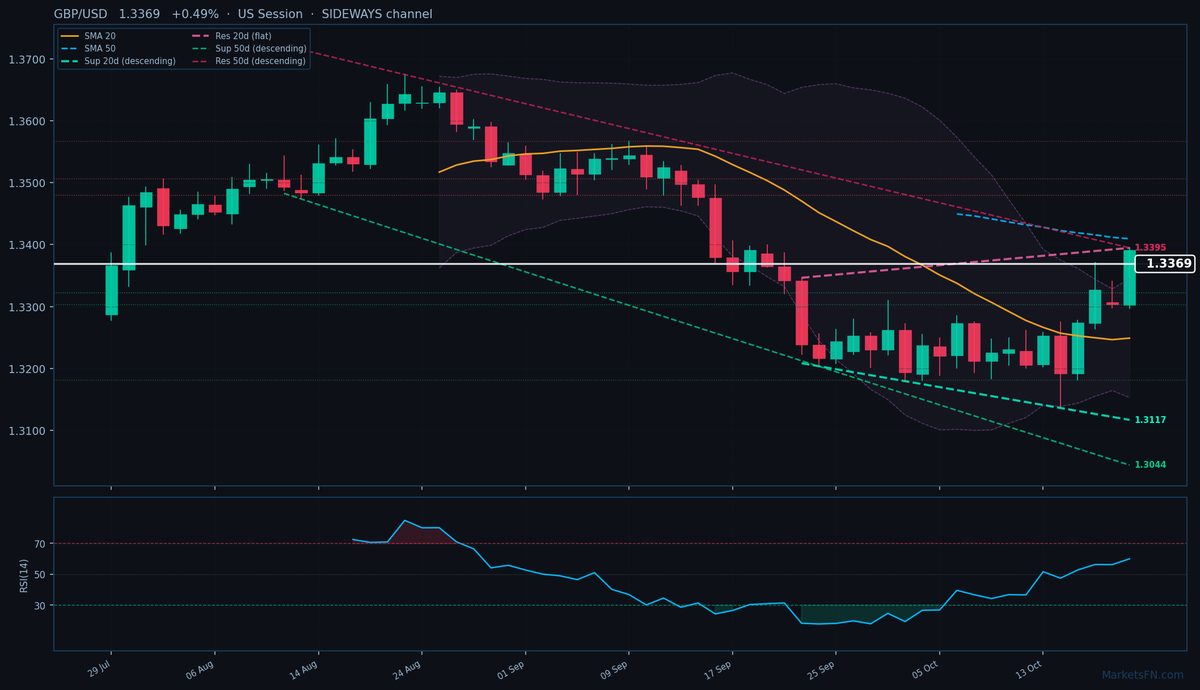This screenshot has height=690, width=1200.
Task: Click the 01 Sep date label
Action: point(512,669)
